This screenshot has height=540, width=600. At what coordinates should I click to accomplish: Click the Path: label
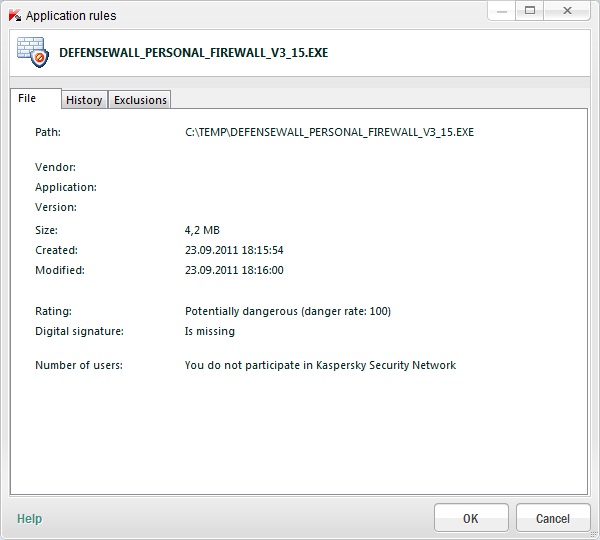tap(48, 132)
